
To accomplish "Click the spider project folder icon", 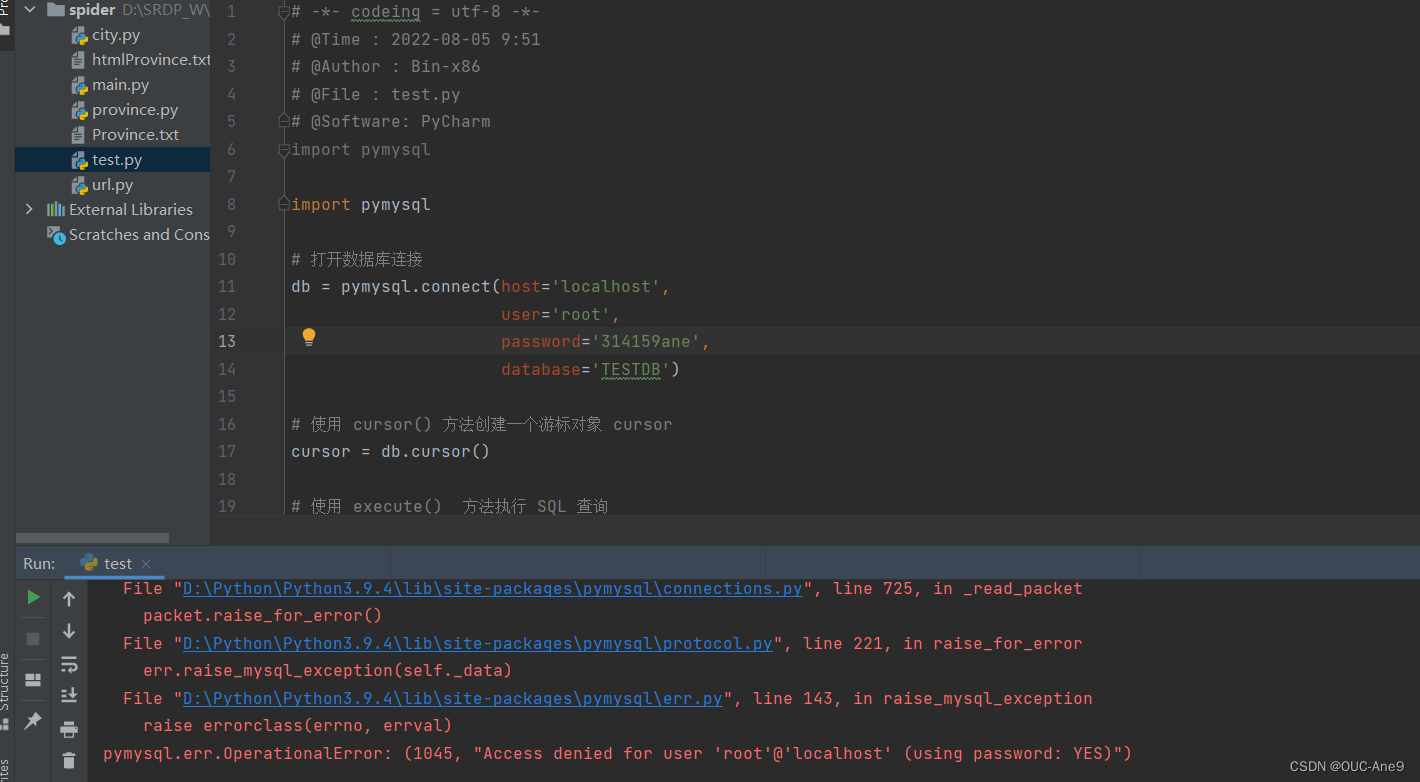I will pos(56,10).
